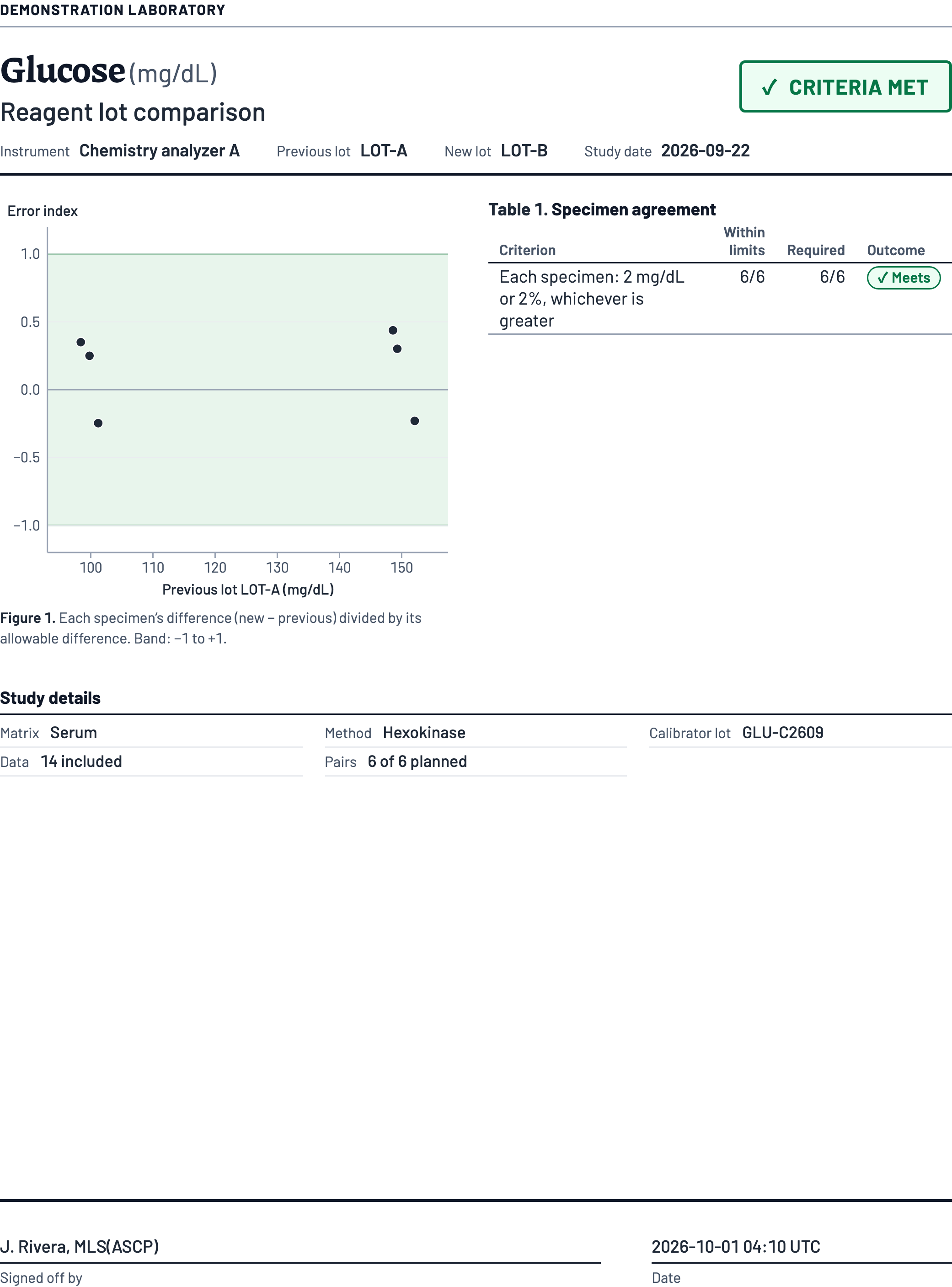Click the x-axis tick label 130
Viewport: 952px width, 1287px height.
[x=277, y=568]
